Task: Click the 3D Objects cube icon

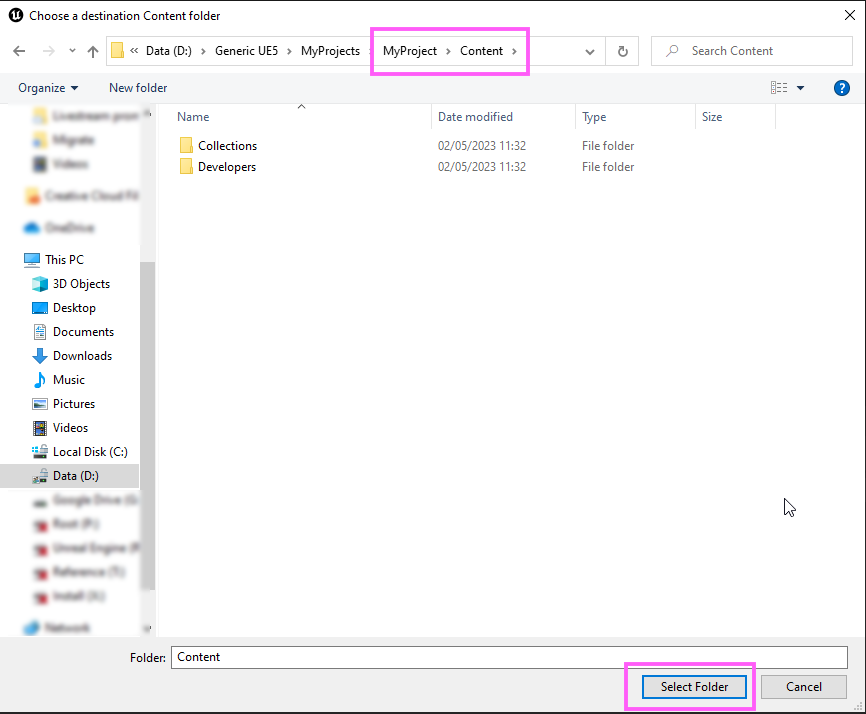Action: coord(40,284)
